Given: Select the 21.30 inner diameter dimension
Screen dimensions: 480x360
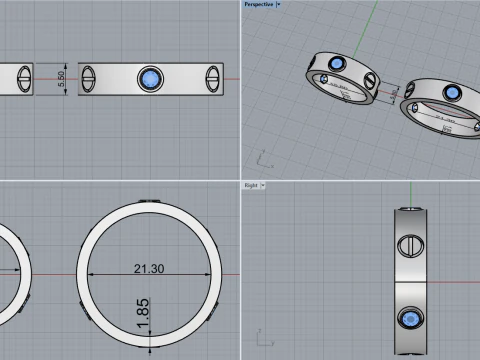Looking at the screenshot, I should 149,269.
